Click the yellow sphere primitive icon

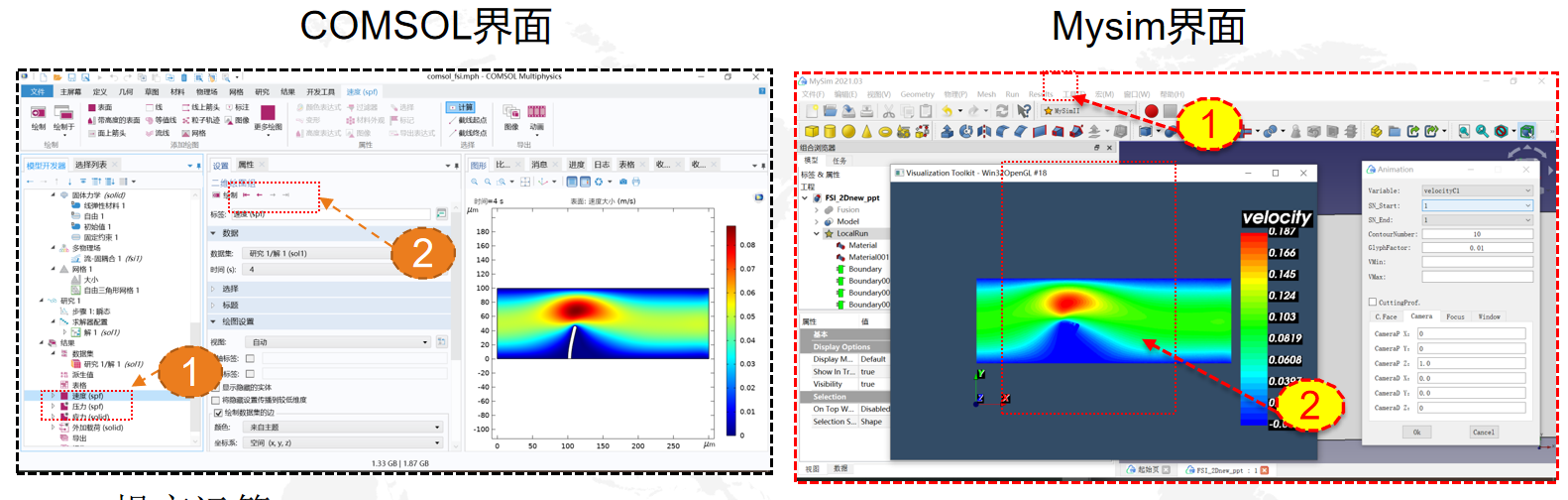[848, 131]
